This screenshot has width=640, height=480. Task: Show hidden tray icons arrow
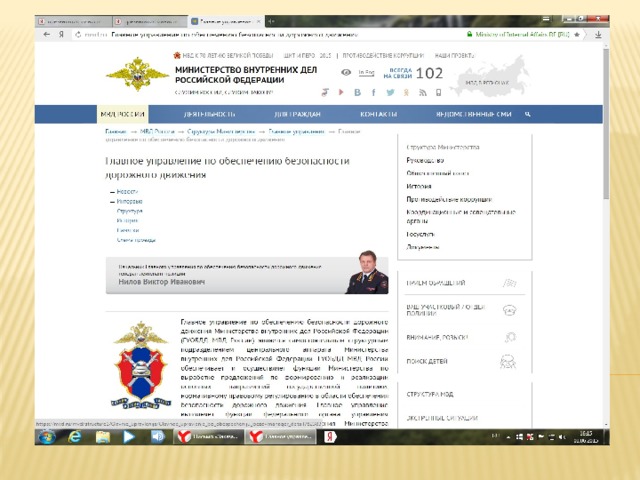[508, 437]
